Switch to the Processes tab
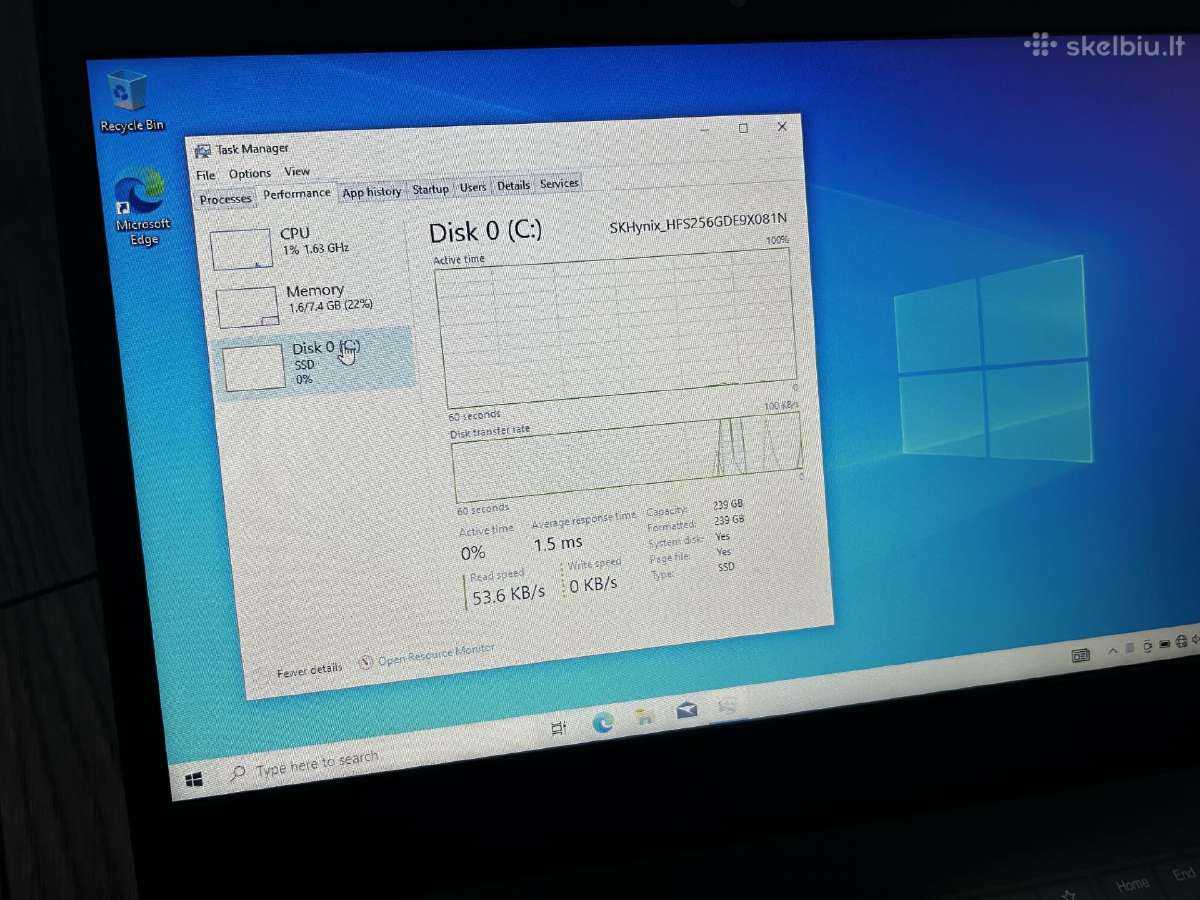 [226, 199]
